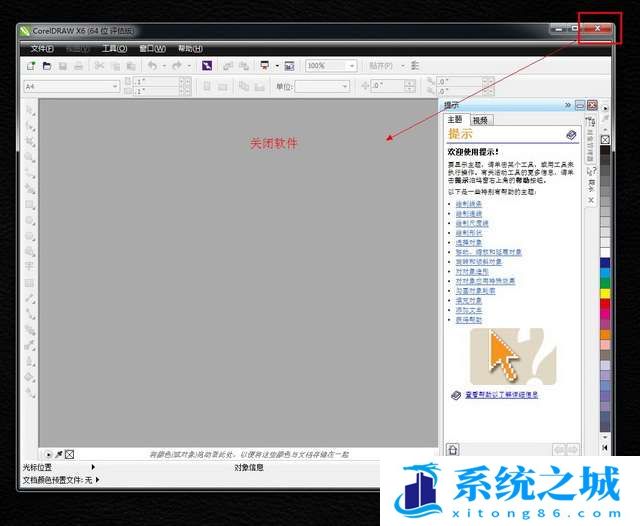Click the Paste clipboard icon
The width and height of the screenshot is (640, 526).
[x=131, y=66]
